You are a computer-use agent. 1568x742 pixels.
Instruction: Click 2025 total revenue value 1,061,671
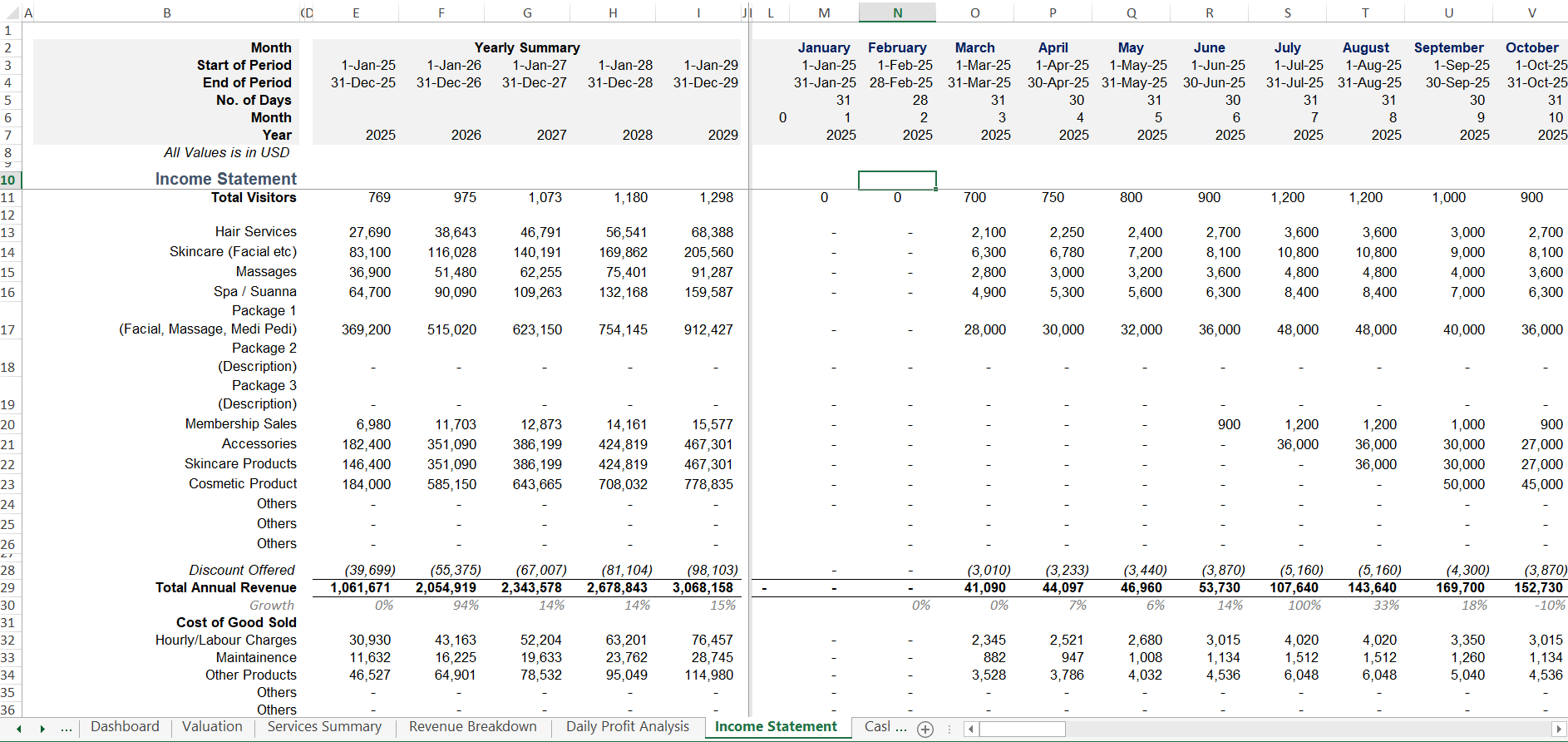(x=360, y=588)
